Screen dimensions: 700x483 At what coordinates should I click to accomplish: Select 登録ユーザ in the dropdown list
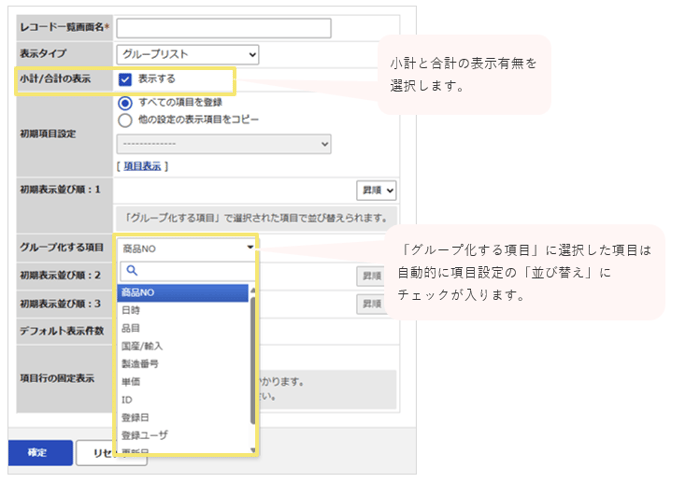click(183, 435)
